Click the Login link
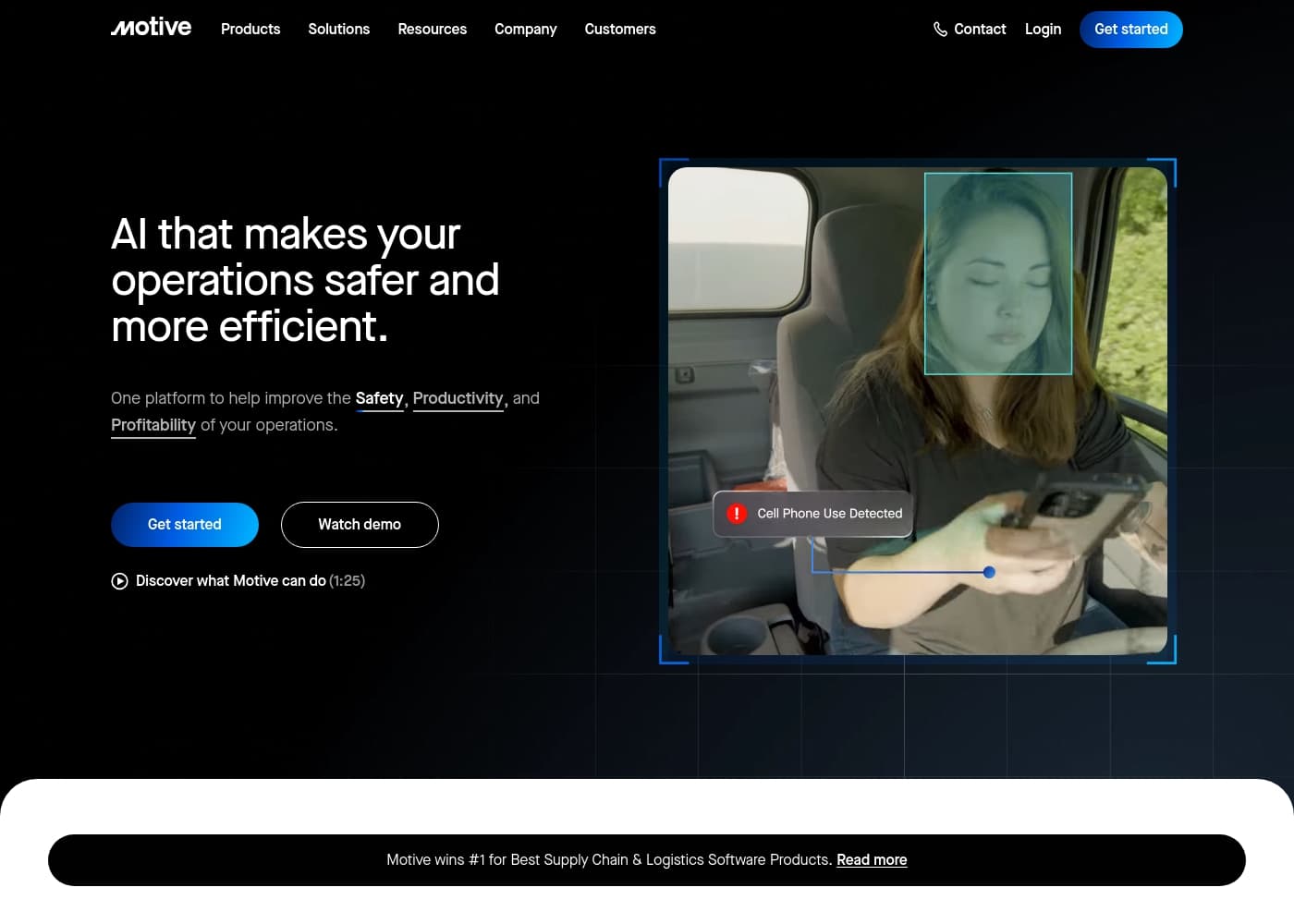This screenshot has height=924, width=1294. coord(1043,30)
